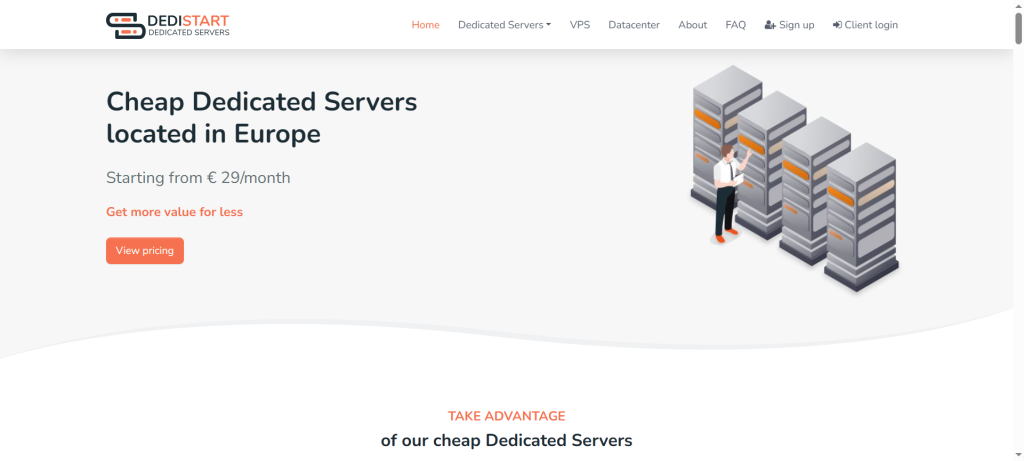Expand the Dedicated Servers dropdown menu
Image resolution: width=1024 pixels, height=461 pixels.
(504, 25)
